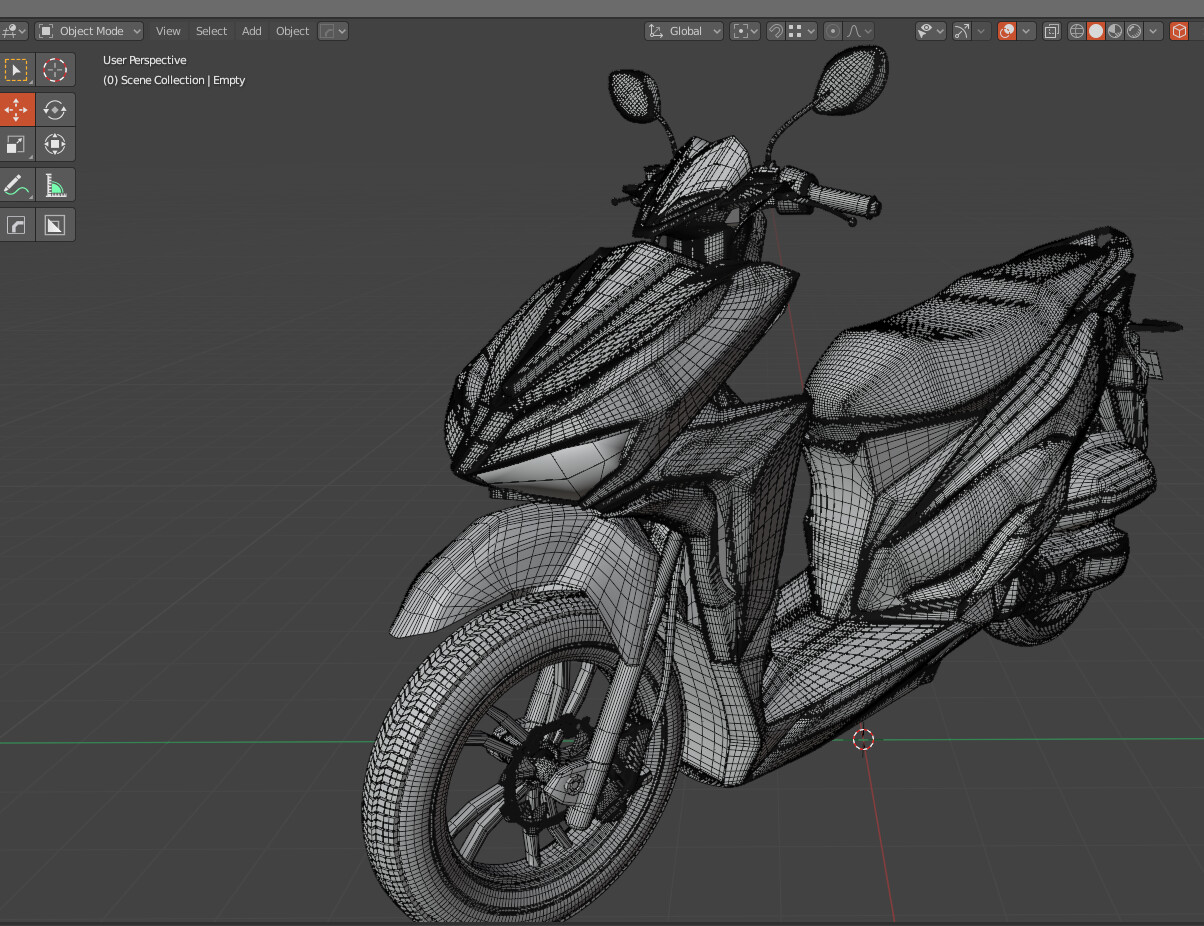Choose the Measure ruler tool

[55, 185]
